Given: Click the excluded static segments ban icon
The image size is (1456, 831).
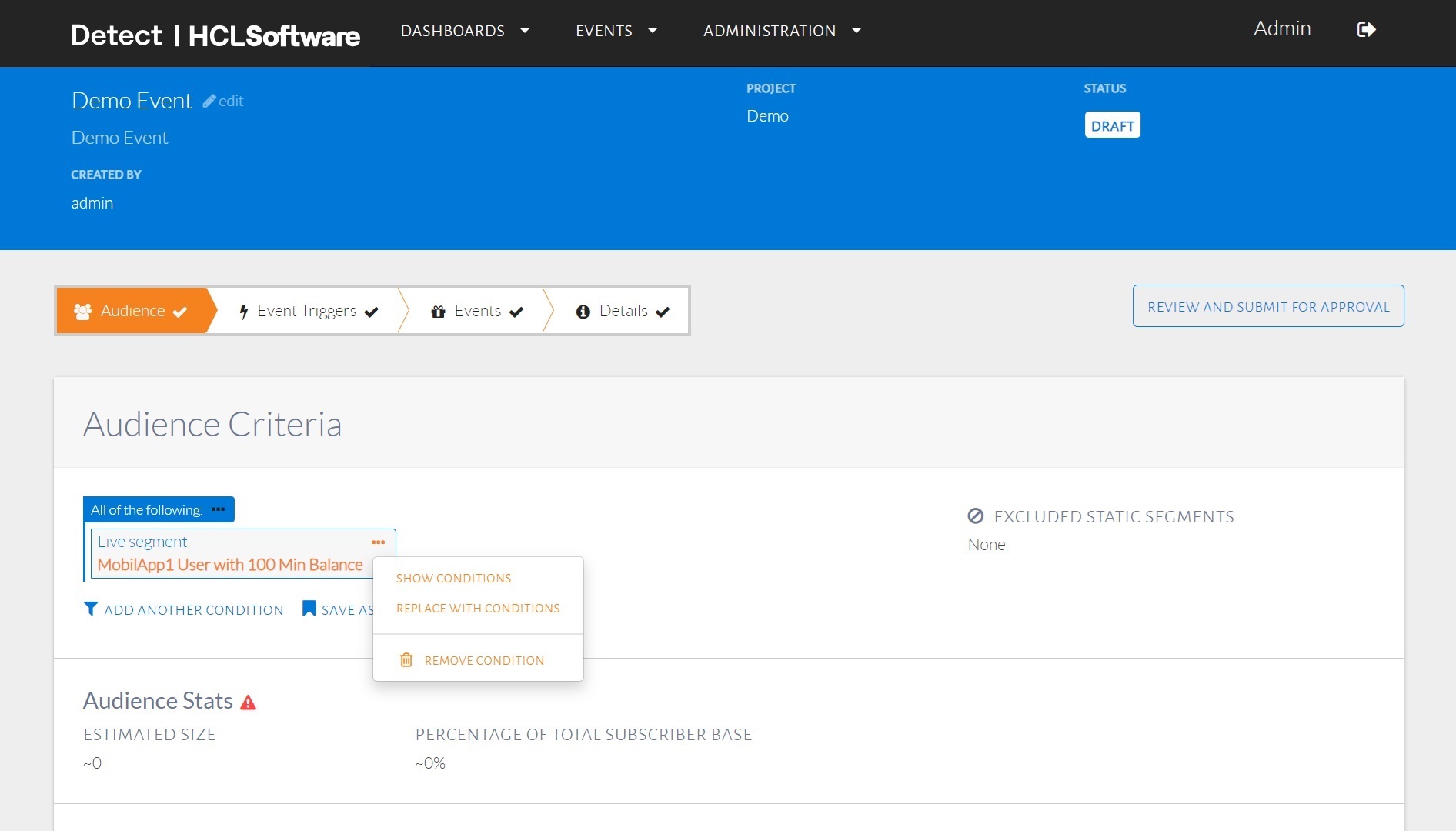Looking at the screenshot, I should tap(976, 516).
